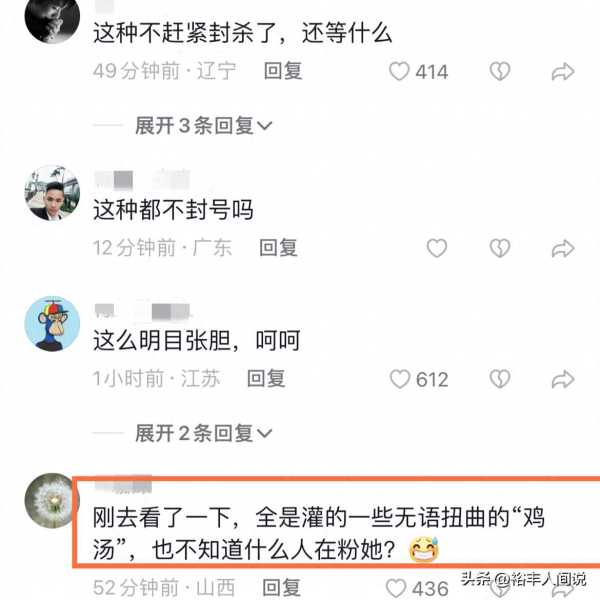600x600 pixels.
Task: Like the 封杀 comment with 414 likes
Action: (x=399, y=71)
